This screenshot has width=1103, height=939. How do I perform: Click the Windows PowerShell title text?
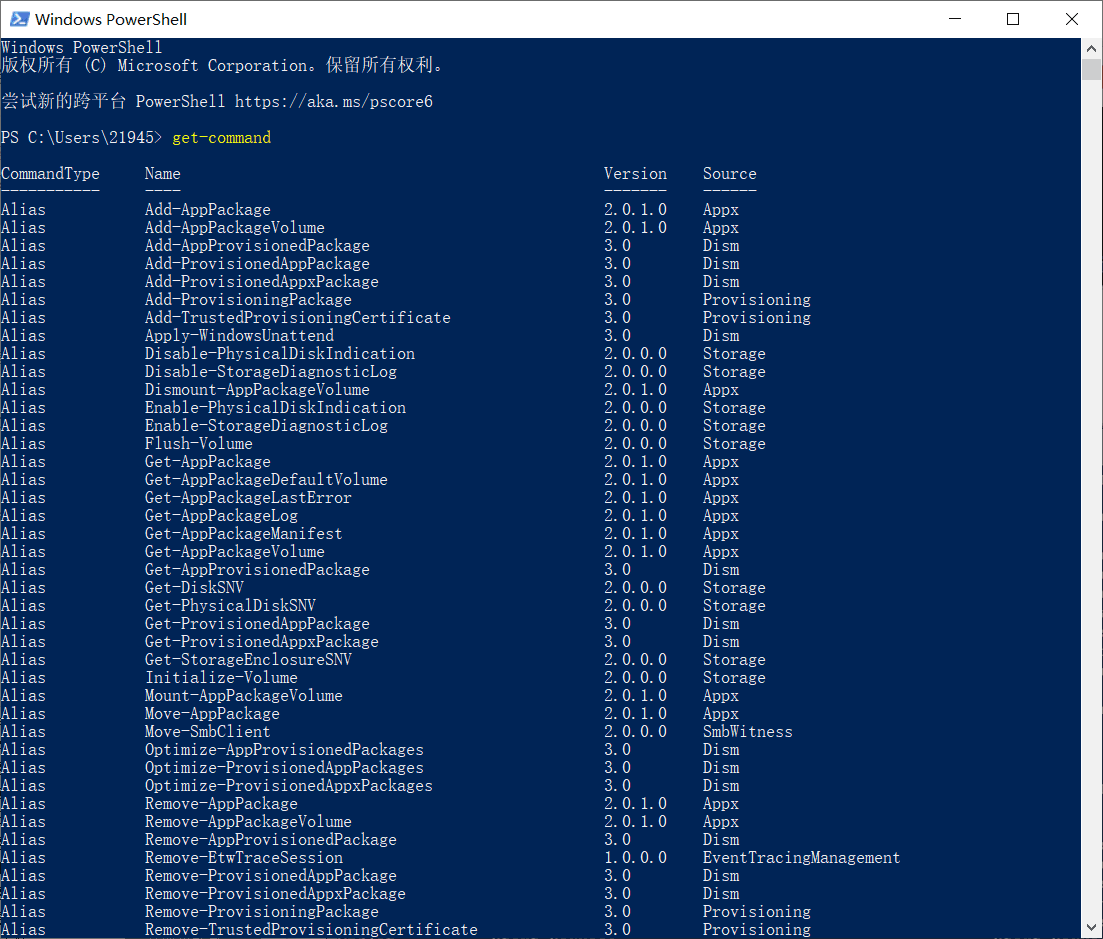[111, 20]
